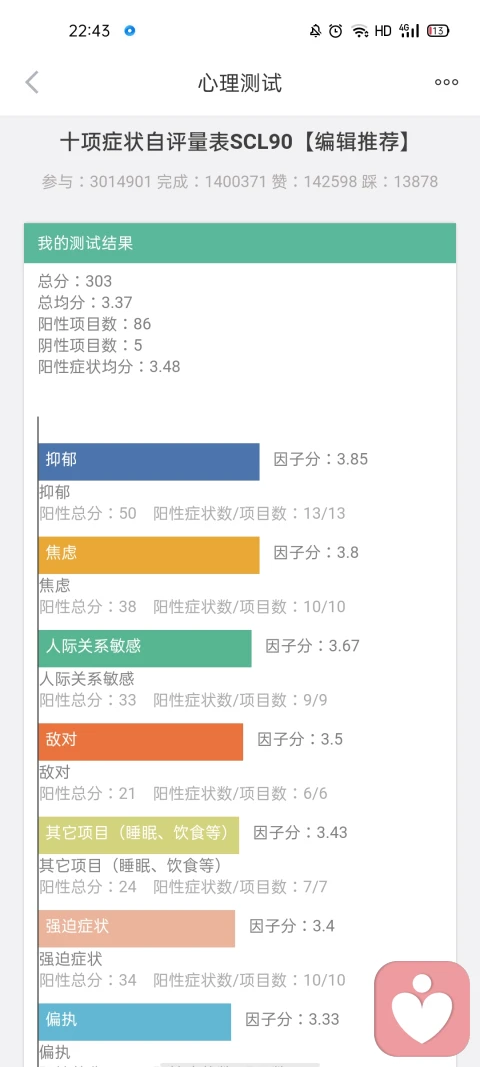Open the three-dot more options menu

[447, 82]
